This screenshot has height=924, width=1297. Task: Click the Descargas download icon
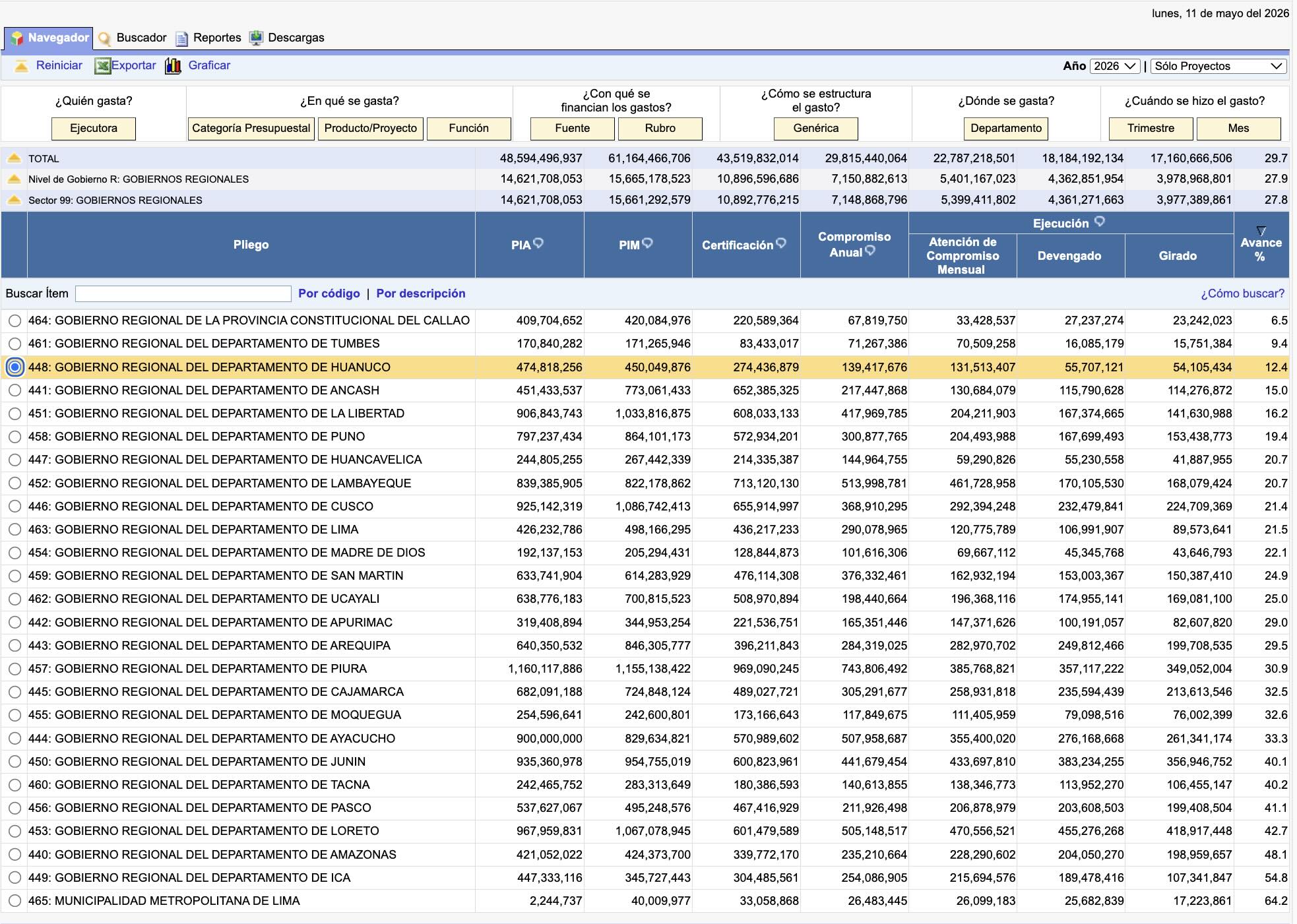[x=256, y=38]
